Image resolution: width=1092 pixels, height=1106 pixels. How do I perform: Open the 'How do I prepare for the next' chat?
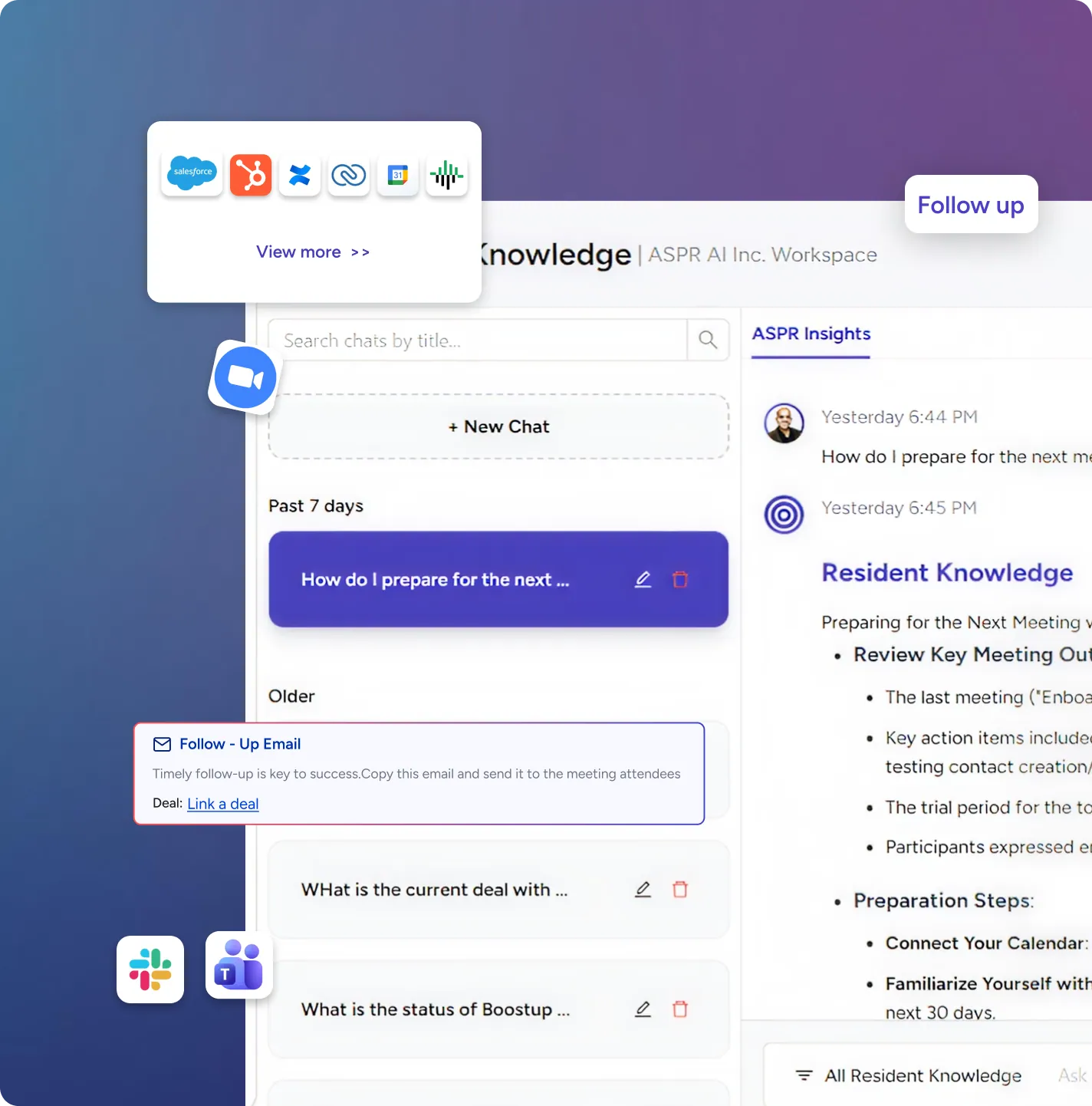[x=498, y=579]
